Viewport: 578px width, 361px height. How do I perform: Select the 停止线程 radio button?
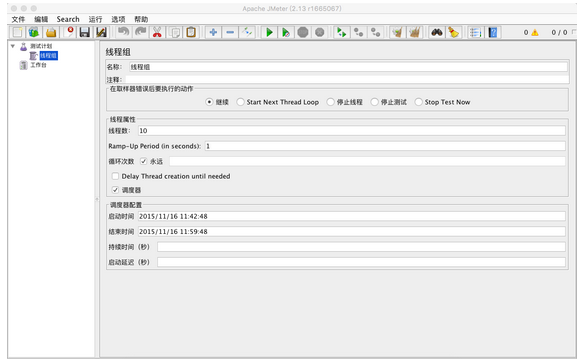(x=330, y=102)
